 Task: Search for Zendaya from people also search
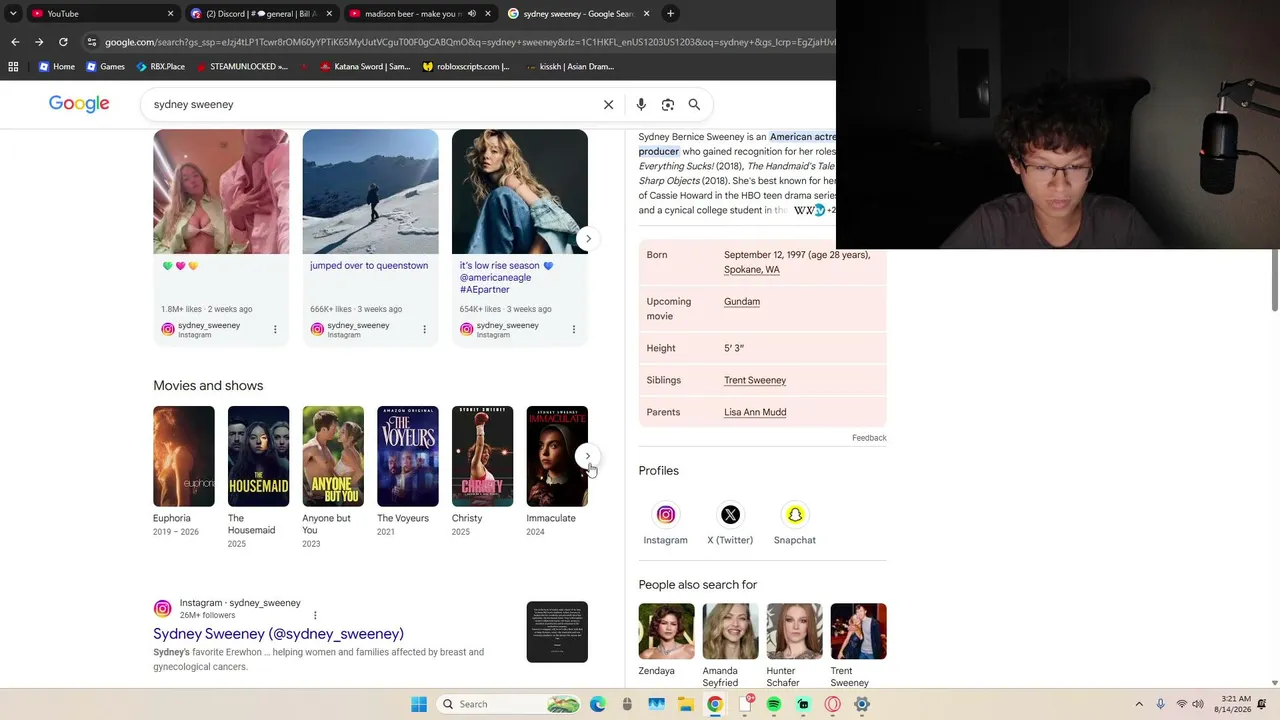[x=667, y=640]
